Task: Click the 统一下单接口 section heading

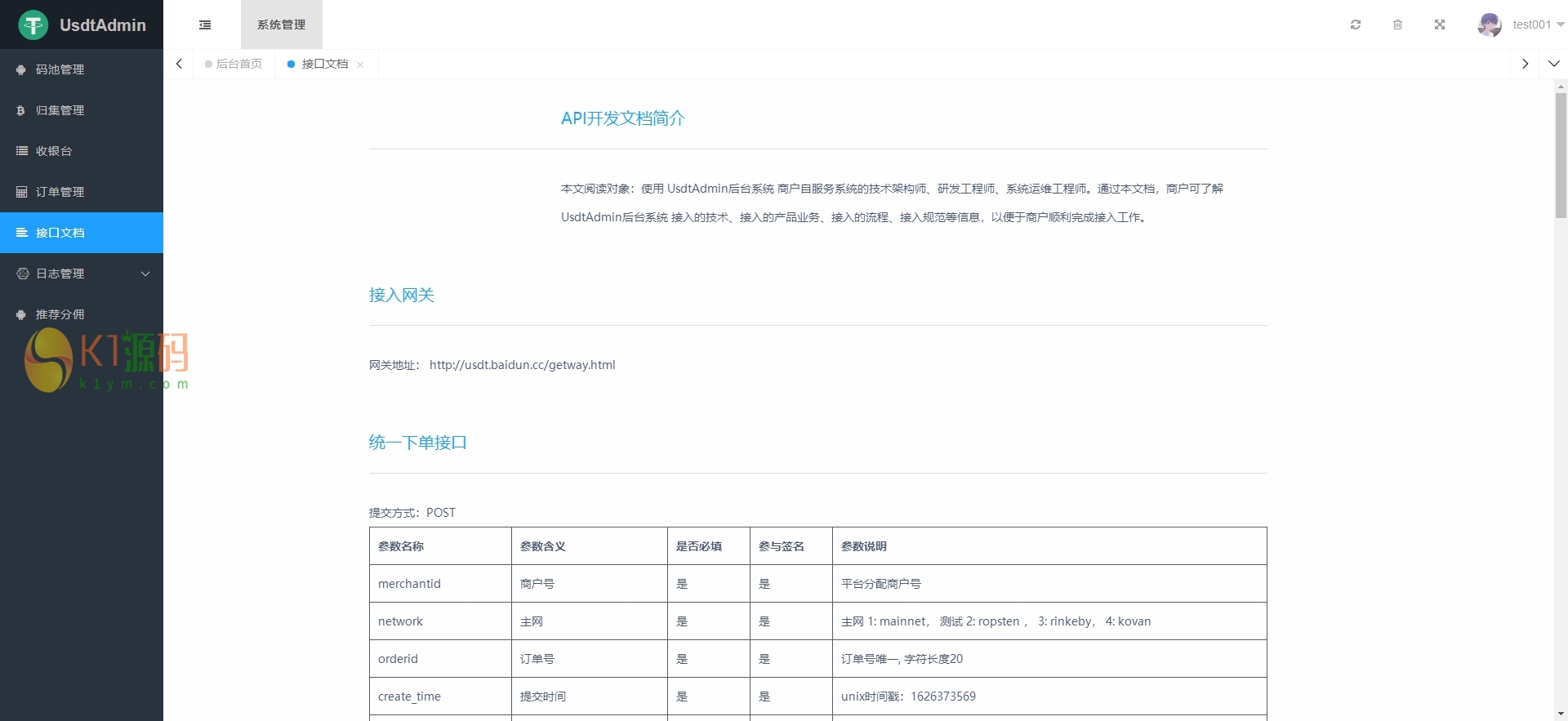Action: [418, 443]
